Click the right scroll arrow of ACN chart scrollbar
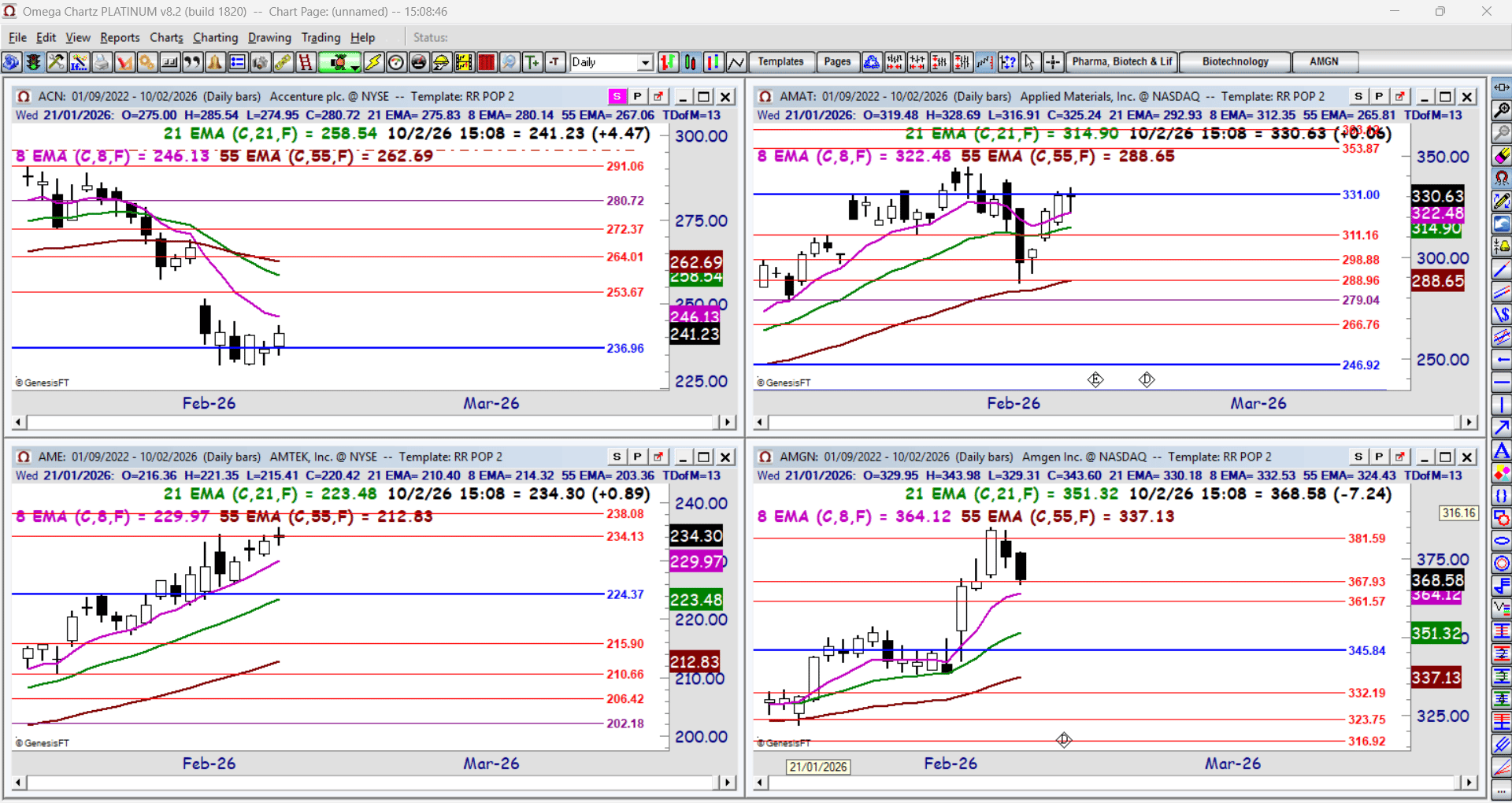 click(728, 423)
